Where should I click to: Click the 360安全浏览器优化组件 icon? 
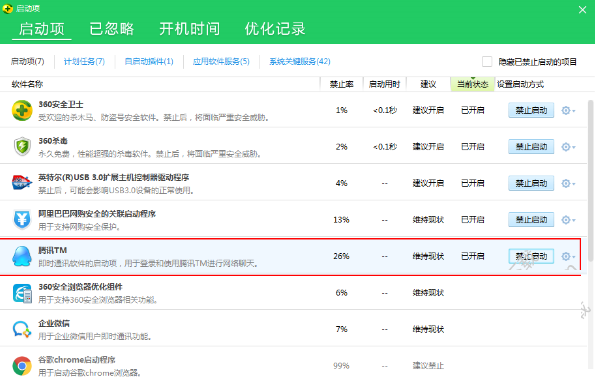(22, 293)
